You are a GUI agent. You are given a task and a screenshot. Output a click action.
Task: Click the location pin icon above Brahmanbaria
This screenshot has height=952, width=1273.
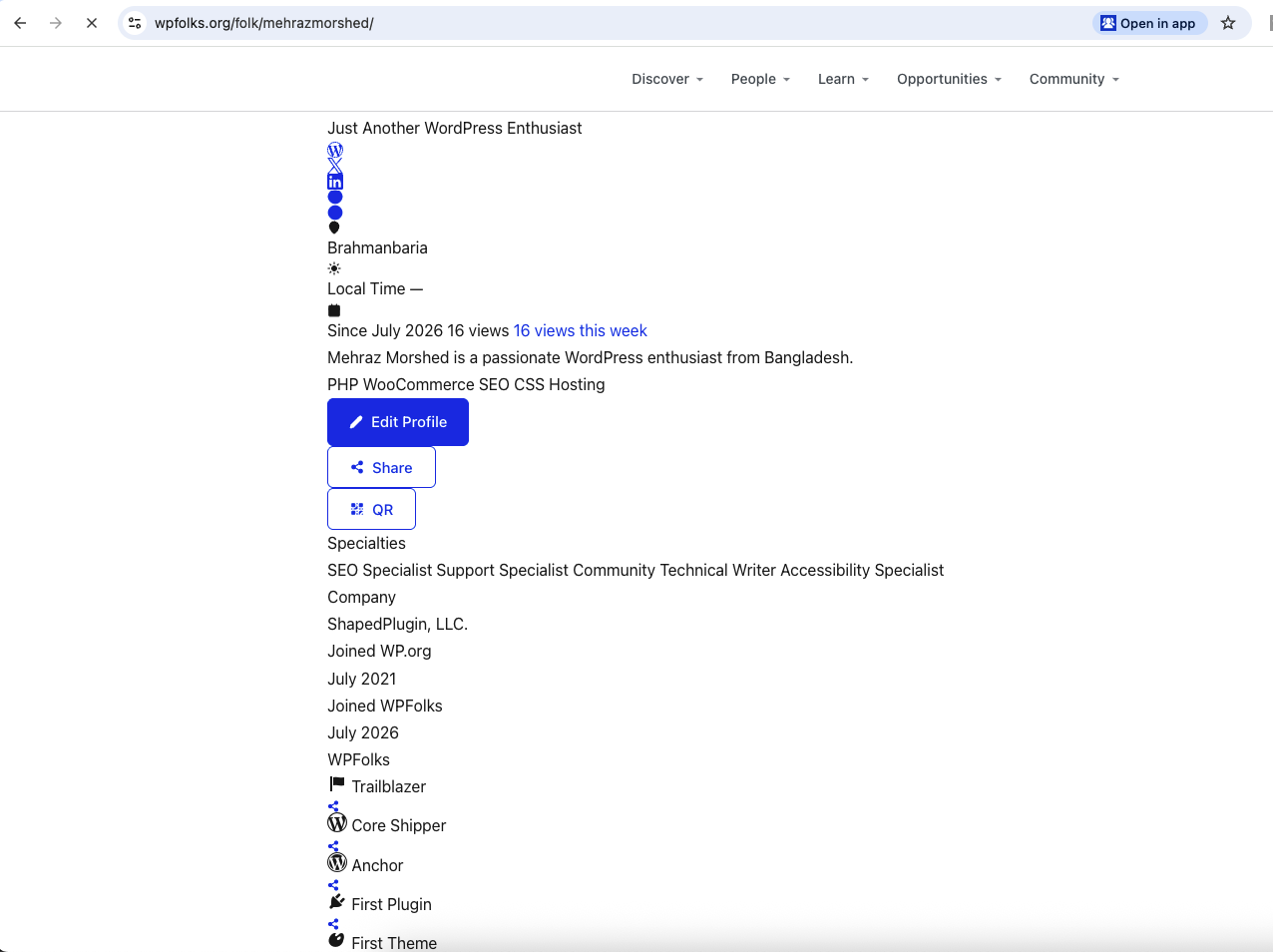point(334,228)
